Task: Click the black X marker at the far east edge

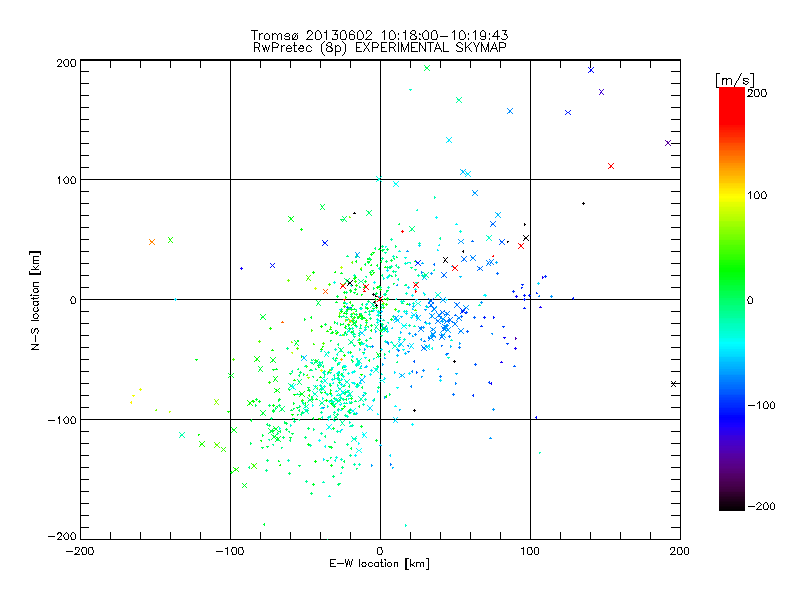Action: pos(673,384)
